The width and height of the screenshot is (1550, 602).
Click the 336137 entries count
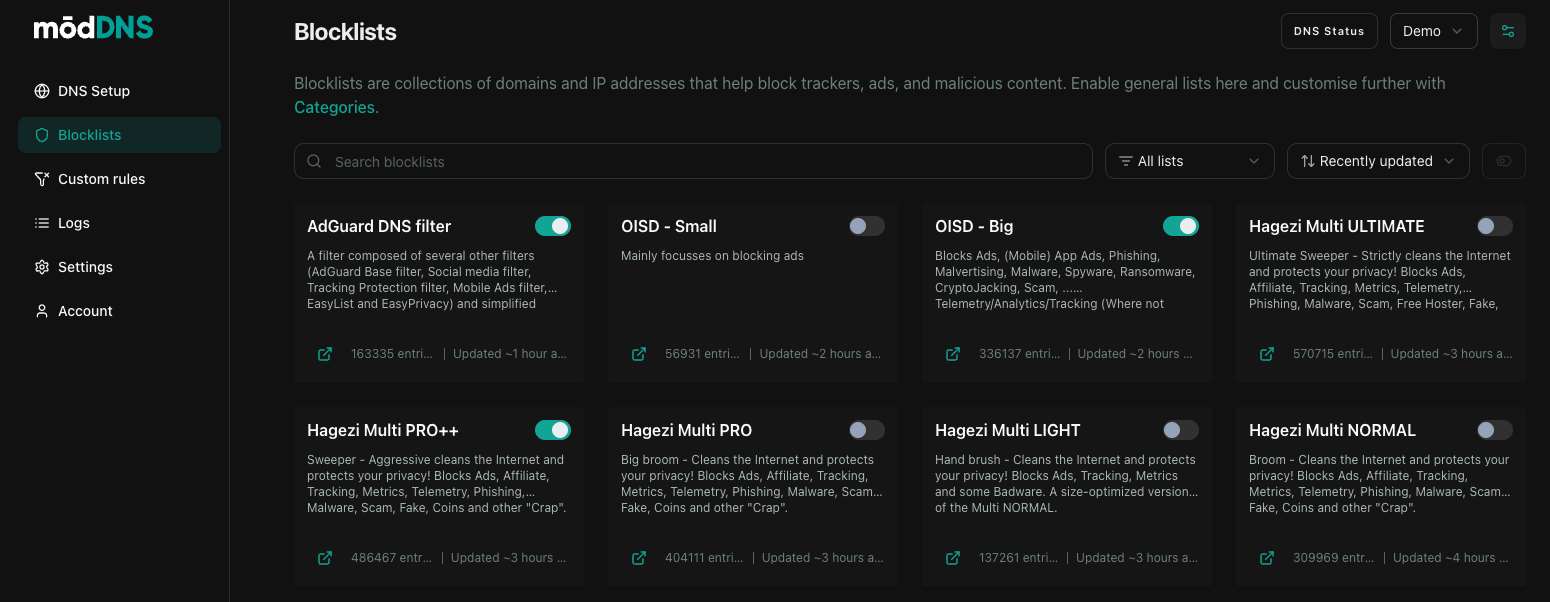[1020, 354]
